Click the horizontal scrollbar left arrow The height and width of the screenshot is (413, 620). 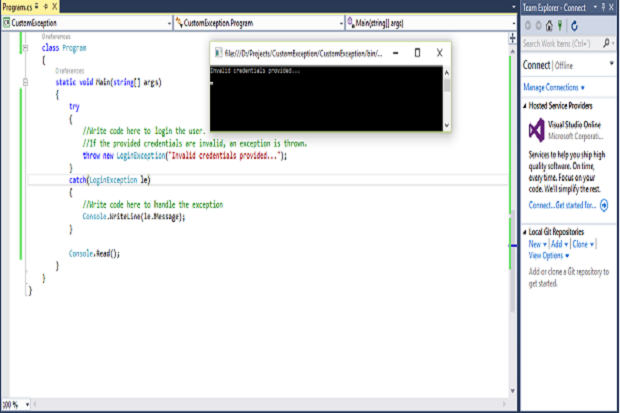(35, 404)
